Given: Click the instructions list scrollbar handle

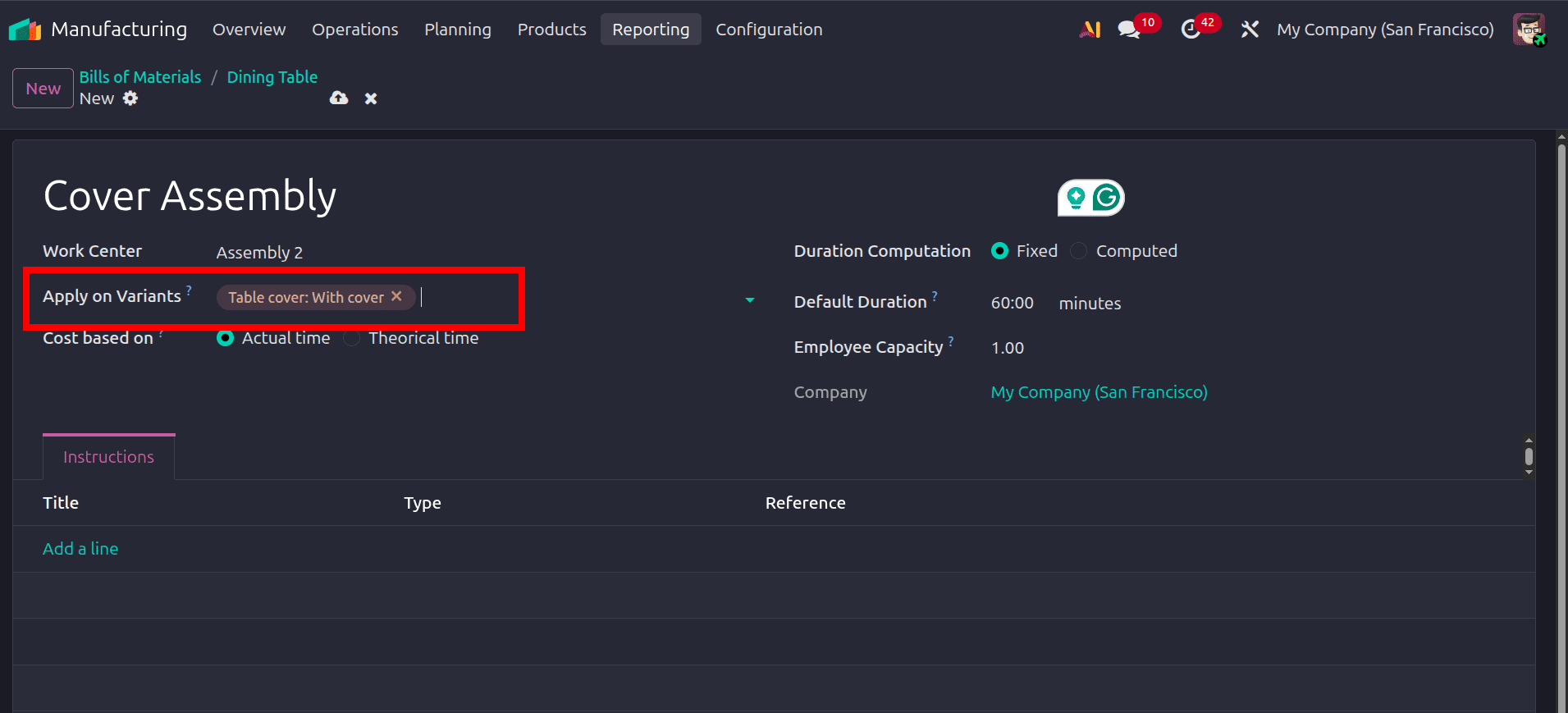Looking at the screenshot, I should [x=1529, y=456].
